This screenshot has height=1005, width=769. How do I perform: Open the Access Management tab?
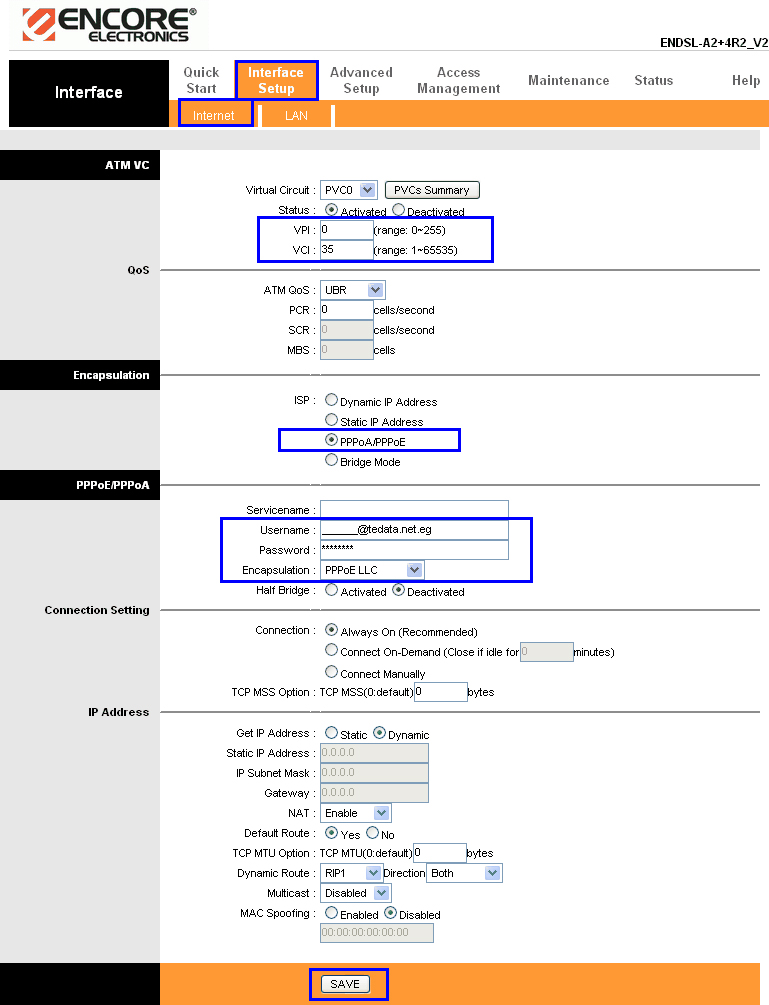point(459,81)
